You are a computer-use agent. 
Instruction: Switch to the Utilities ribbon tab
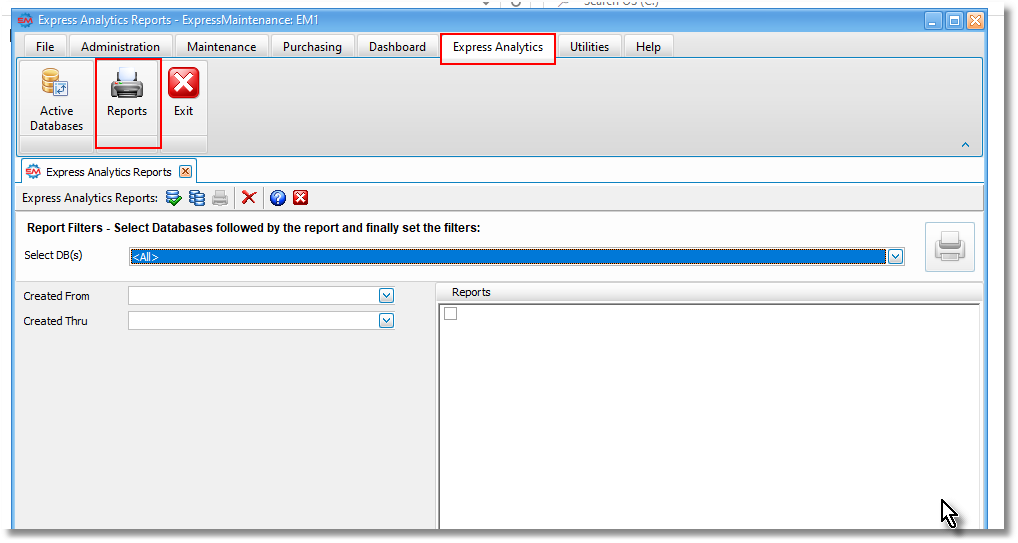point(590,47)
